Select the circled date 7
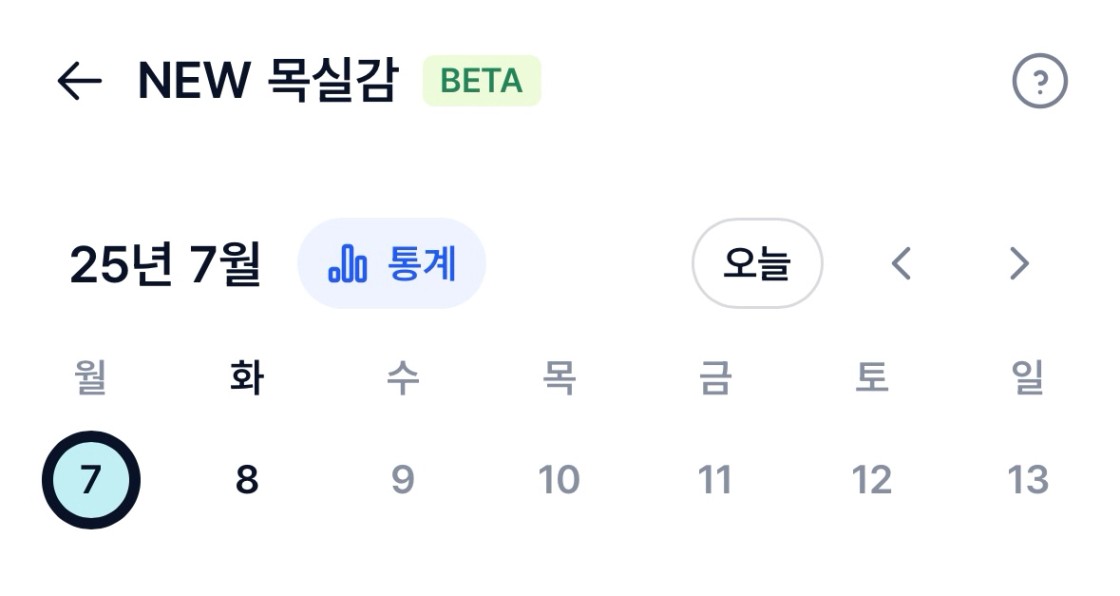Screen dimensions: 1120x596 91,480
